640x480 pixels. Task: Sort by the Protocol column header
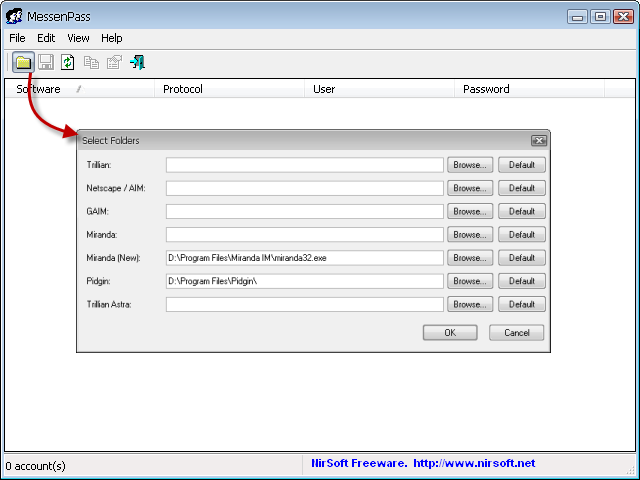pos(230,89)
